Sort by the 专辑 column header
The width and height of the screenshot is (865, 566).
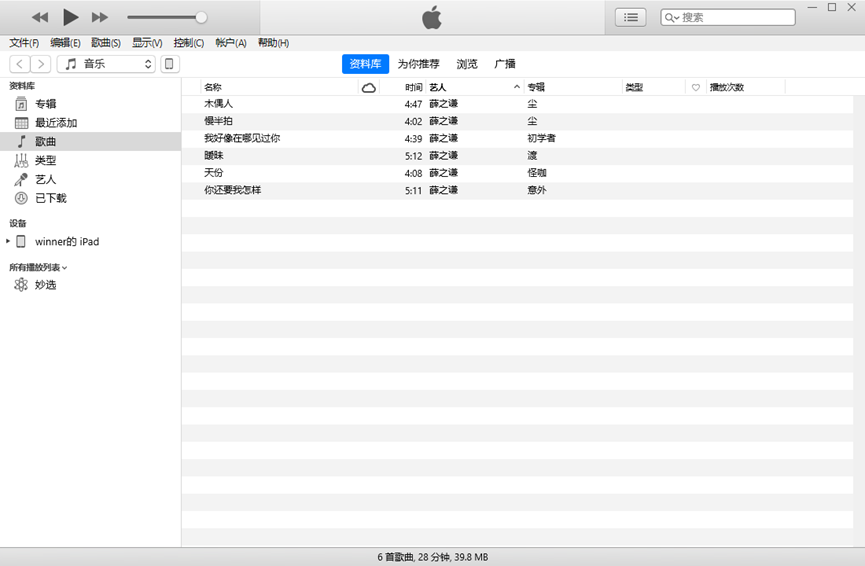coord(573,87)
